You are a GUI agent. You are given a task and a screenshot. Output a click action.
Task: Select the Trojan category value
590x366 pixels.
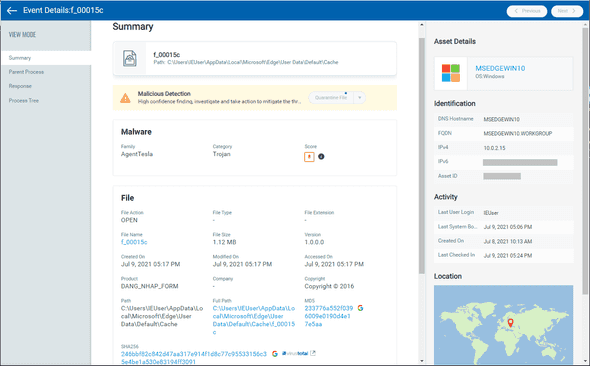[x=222, y=154]
